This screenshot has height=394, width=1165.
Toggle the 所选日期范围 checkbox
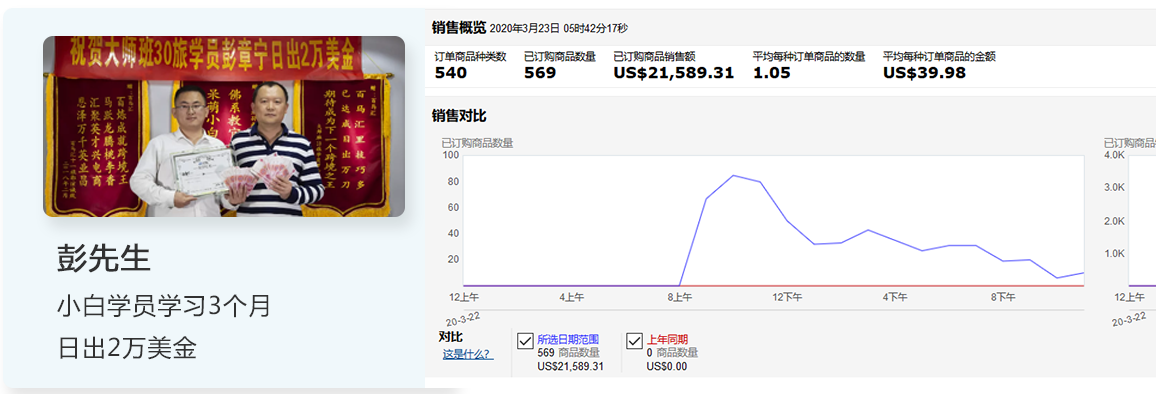[x=525, y=341]
